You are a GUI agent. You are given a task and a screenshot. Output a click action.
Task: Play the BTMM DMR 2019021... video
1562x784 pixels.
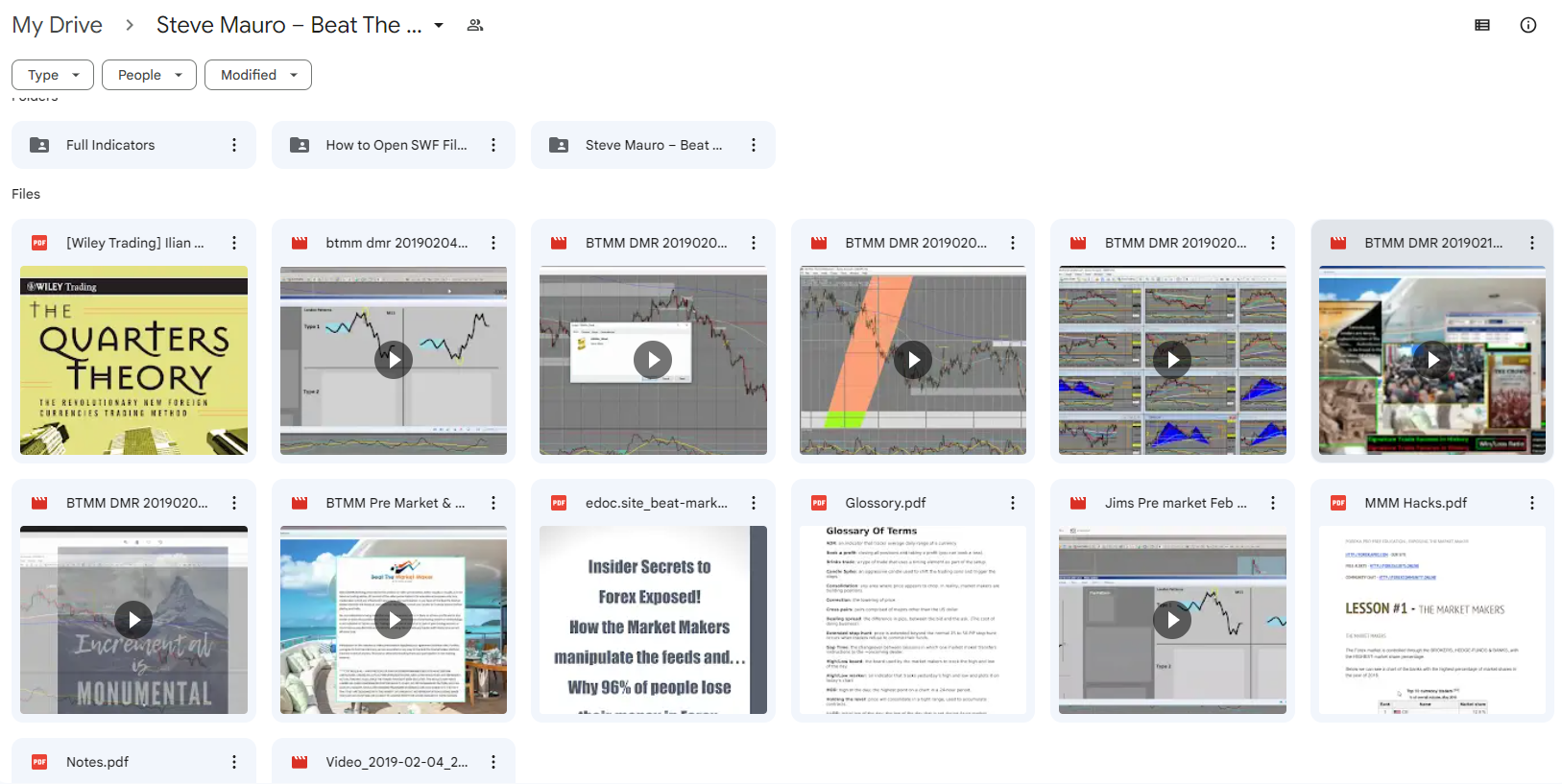coord(1432,360)
